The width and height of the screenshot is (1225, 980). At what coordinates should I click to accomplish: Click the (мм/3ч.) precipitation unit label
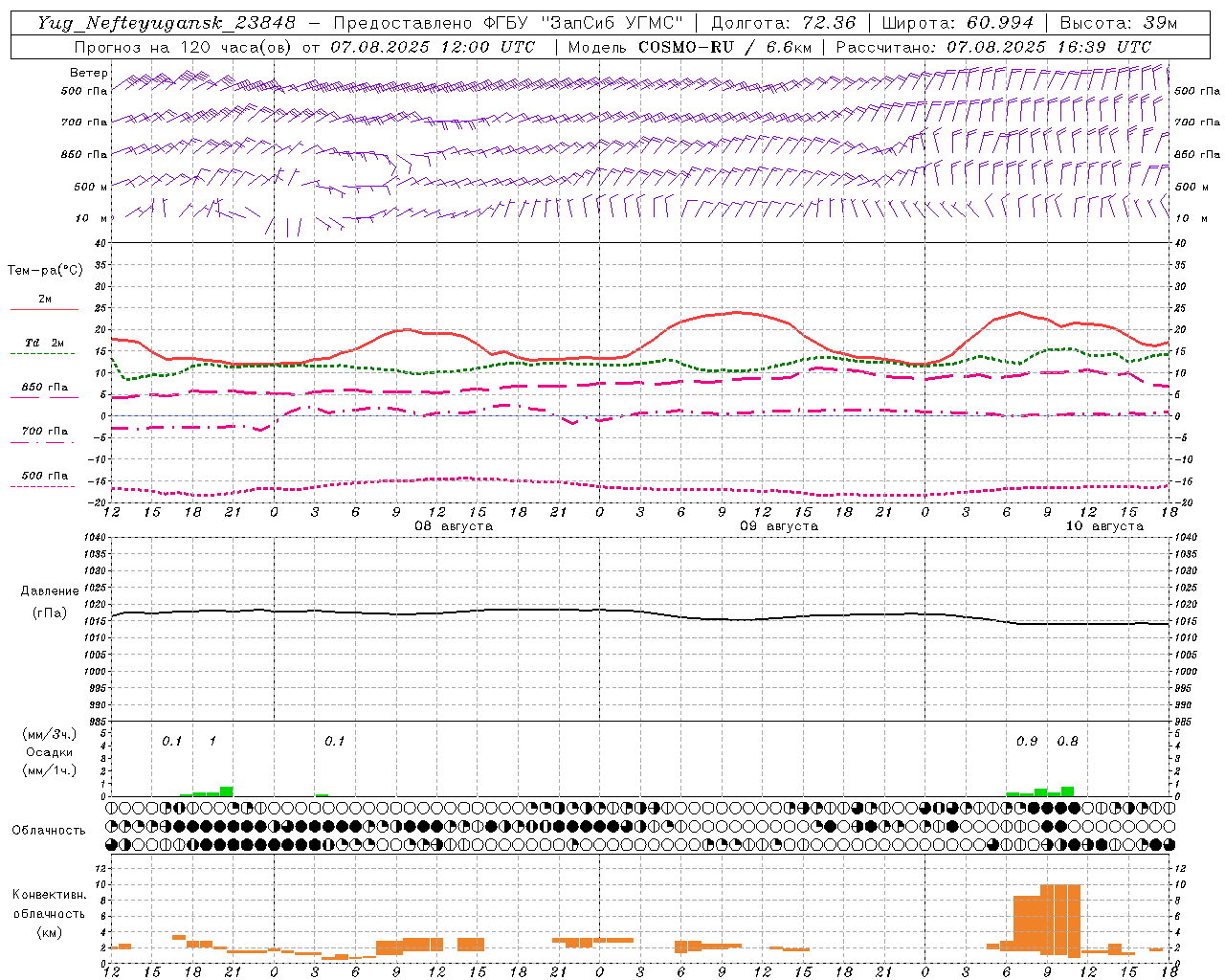click(x=50, y=735)
